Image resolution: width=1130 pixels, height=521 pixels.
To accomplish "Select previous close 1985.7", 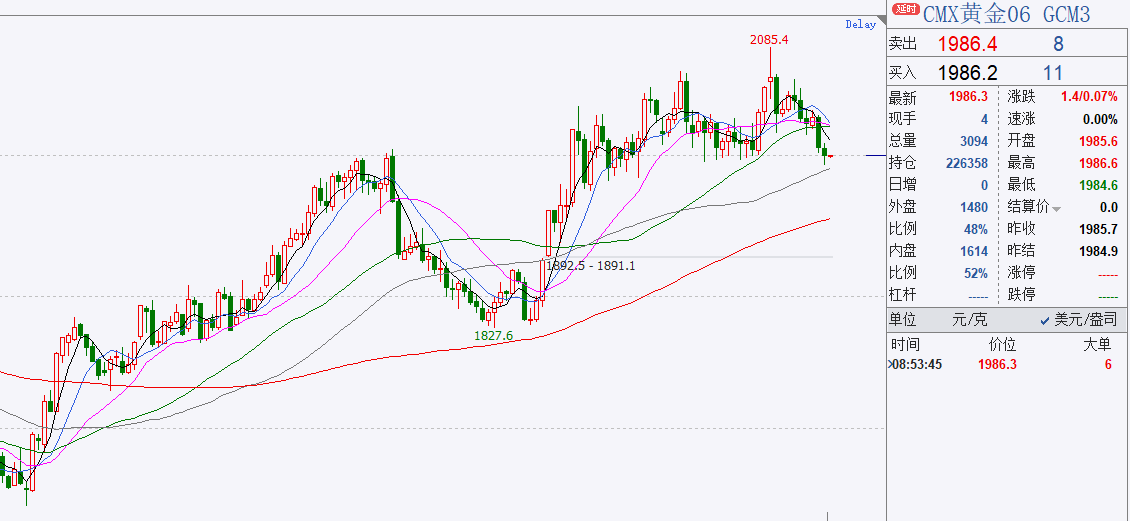I will [x=1098, y=230].
